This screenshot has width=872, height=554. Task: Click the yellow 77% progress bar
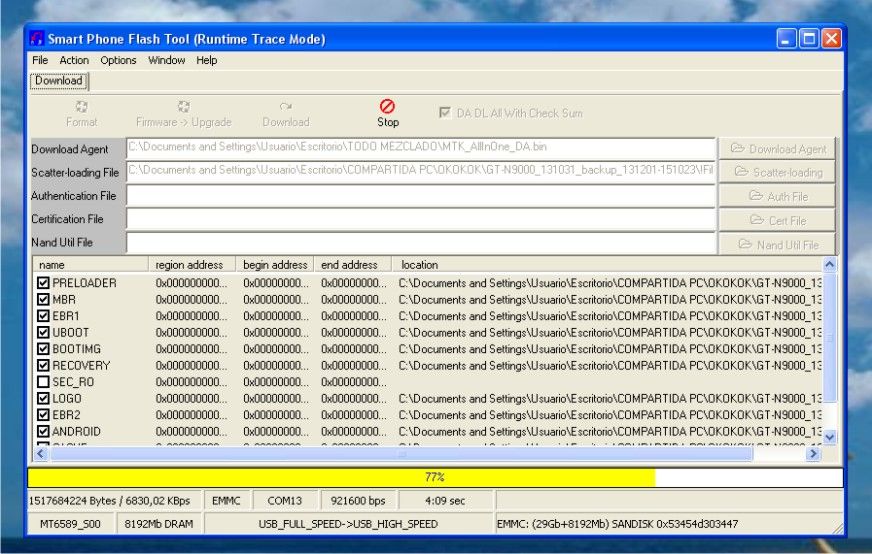click(435, 477)
